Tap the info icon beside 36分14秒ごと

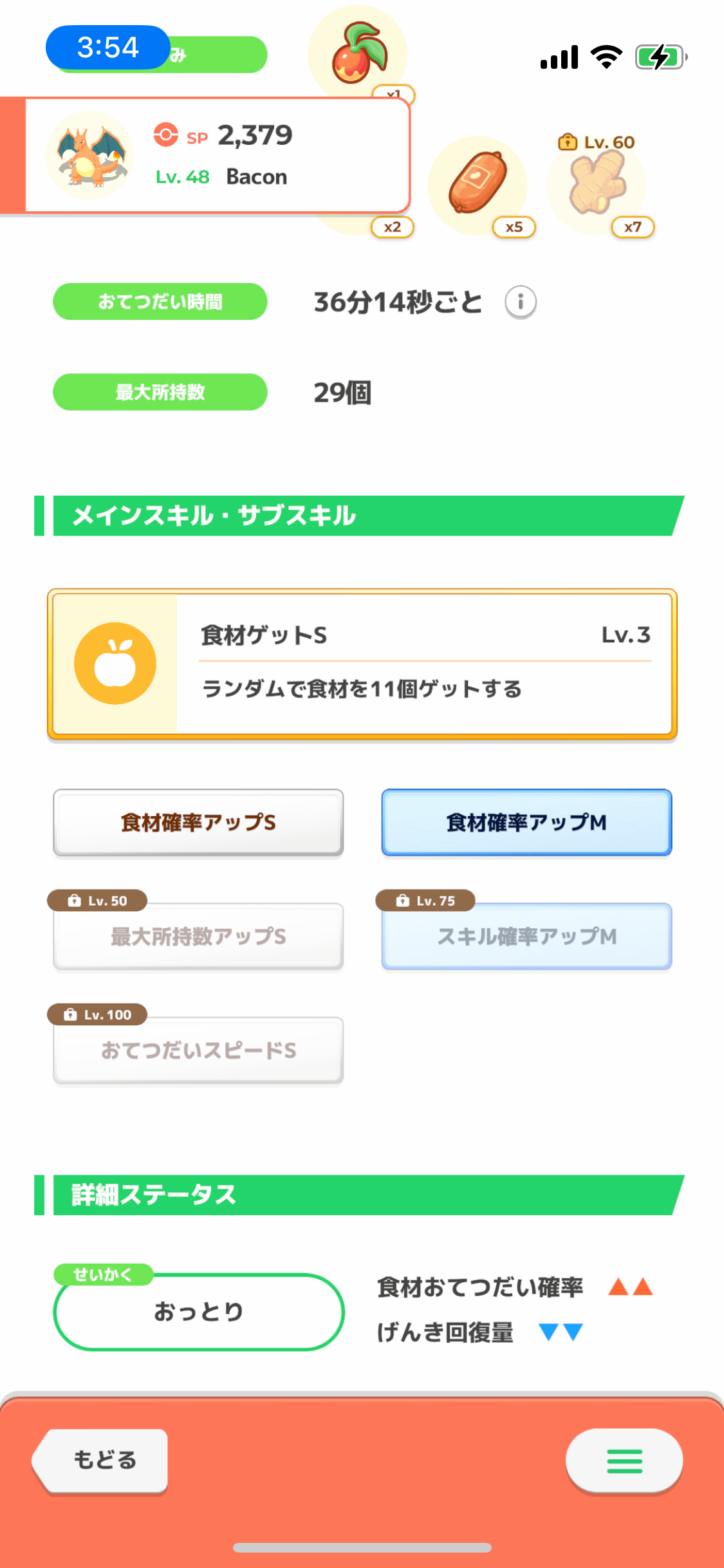tap(520, 302)
